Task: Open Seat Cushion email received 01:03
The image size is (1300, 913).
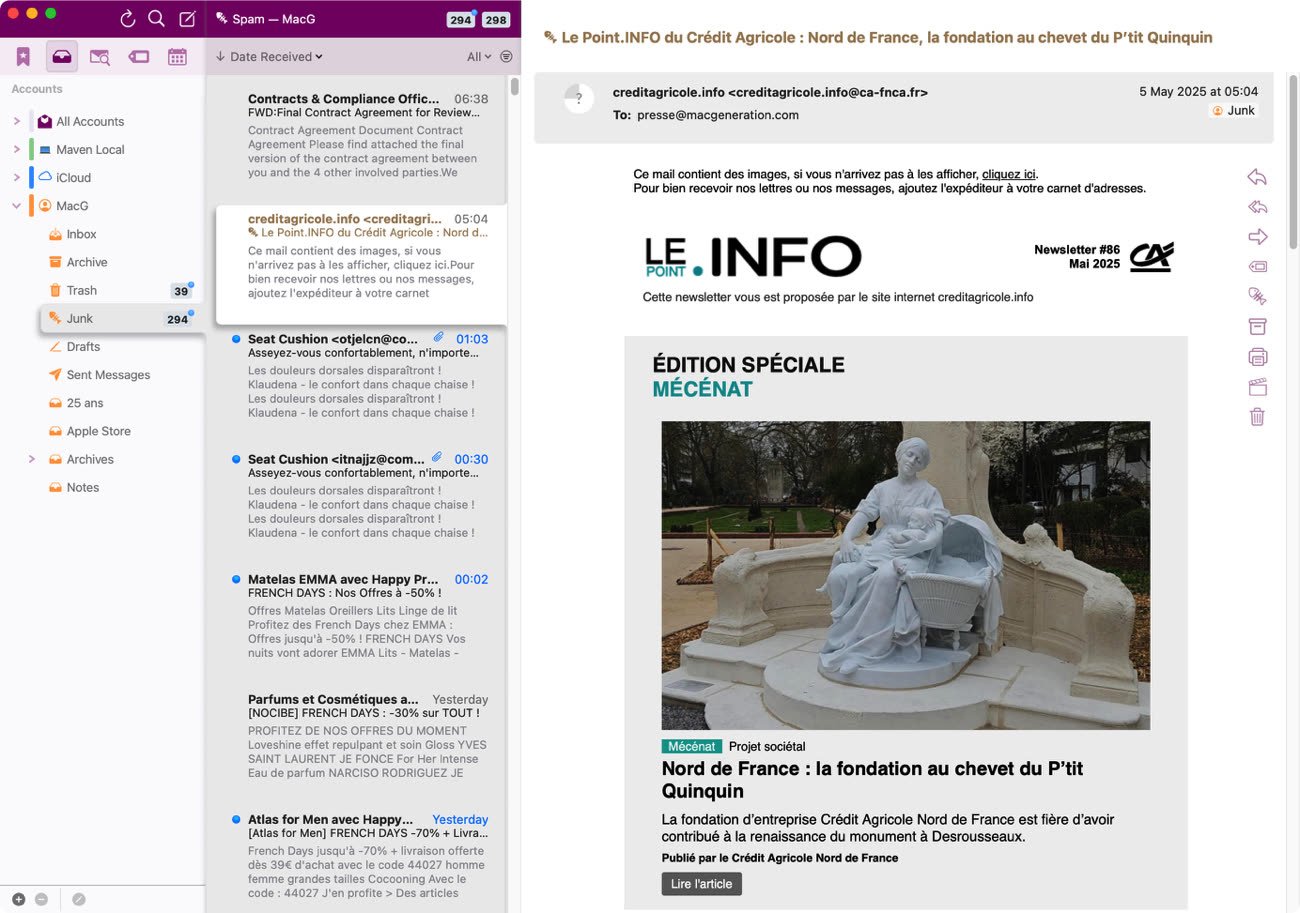Action: tap(362, 376)
